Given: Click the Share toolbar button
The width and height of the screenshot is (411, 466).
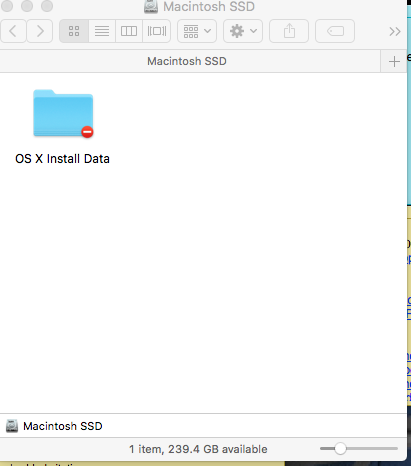Looking at the screenshot, I should pyautogui.click(x=289, y=31).
